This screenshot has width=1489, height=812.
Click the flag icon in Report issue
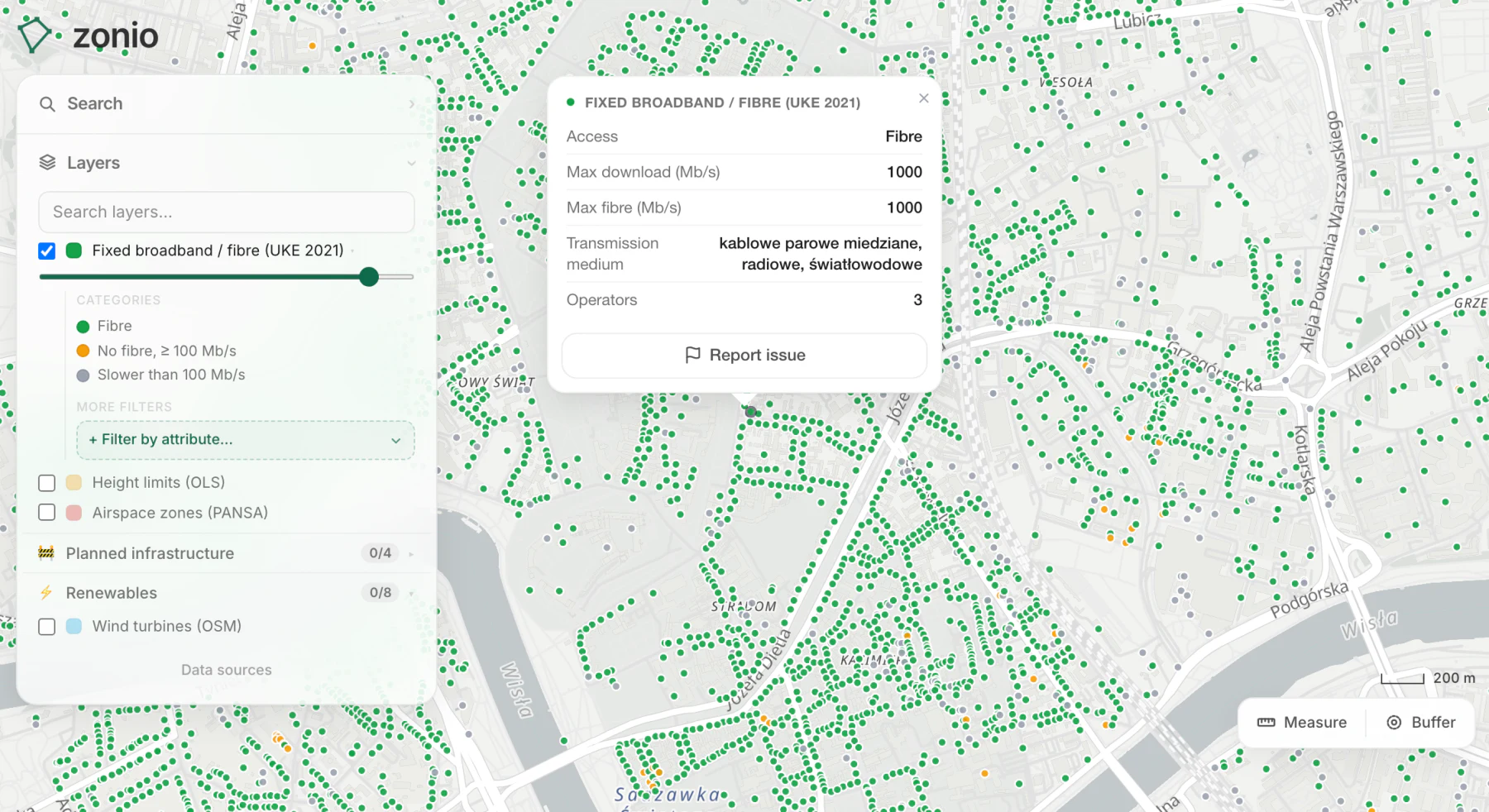(x=692, y=356)
